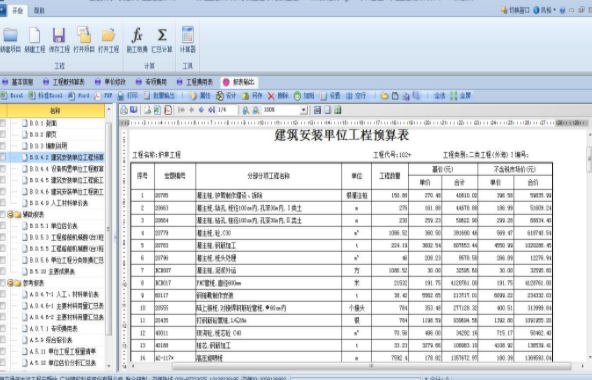Viewport: 592px width, 380px height.
Task: Open the 单价修改 tab
Action: [111, 82]
